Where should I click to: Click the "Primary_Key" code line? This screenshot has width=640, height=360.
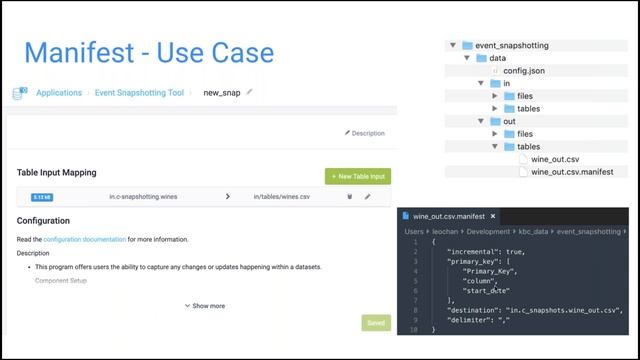[x=490, y=271]
